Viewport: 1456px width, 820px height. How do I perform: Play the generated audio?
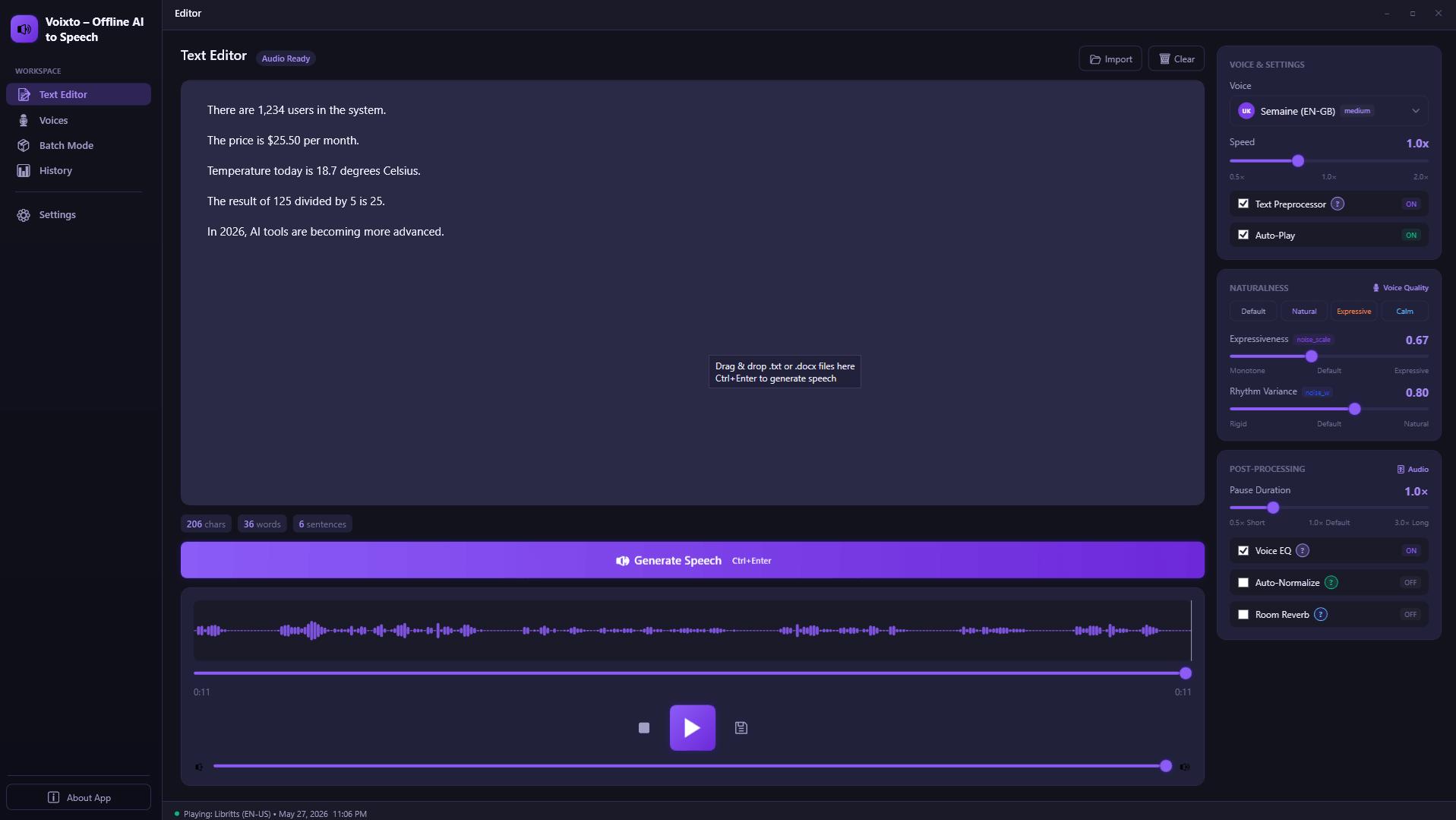click(x=692, y=728)
